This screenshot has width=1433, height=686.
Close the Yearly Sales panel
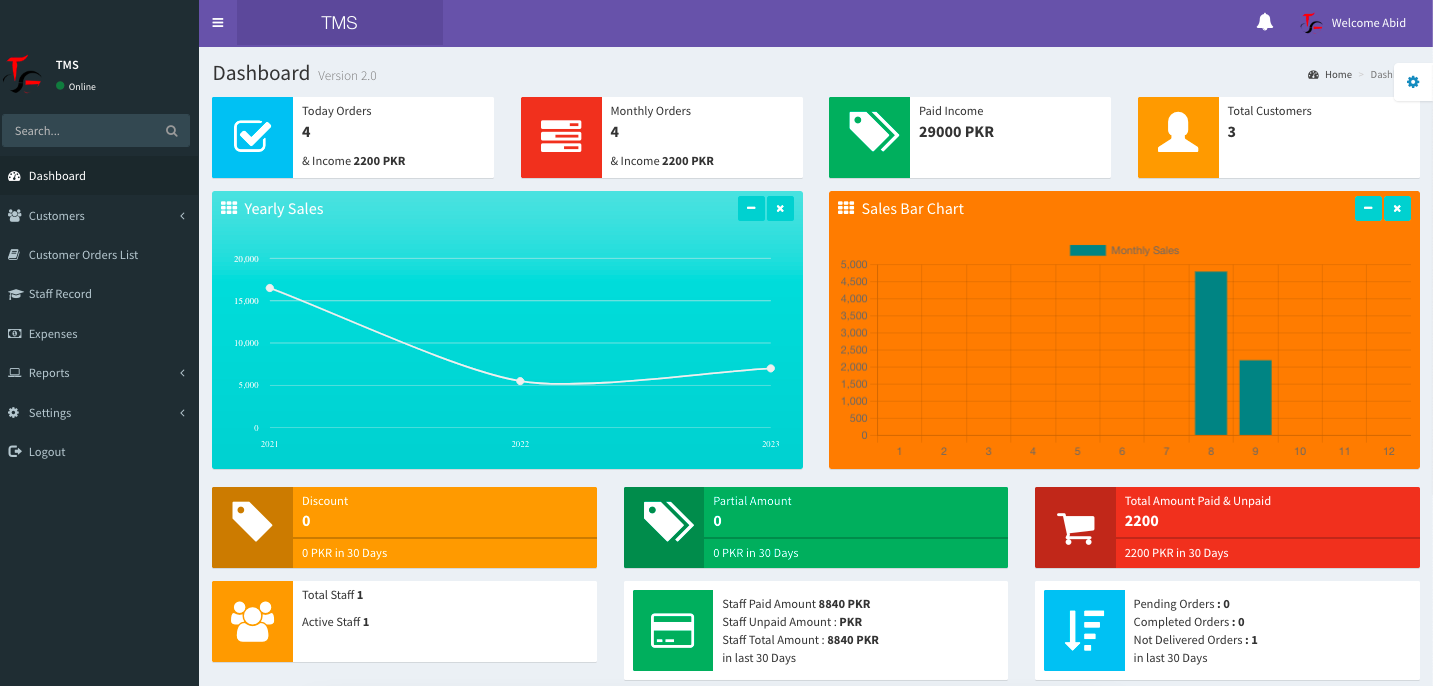pyautogui.click(x=780, y=208)
